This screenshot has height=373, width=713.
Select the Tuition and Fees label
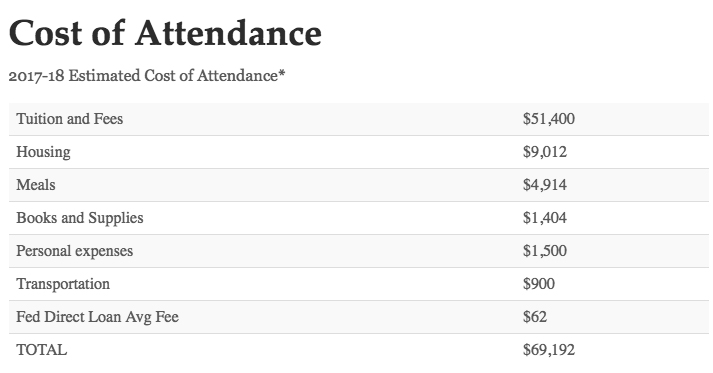[70, 119]
